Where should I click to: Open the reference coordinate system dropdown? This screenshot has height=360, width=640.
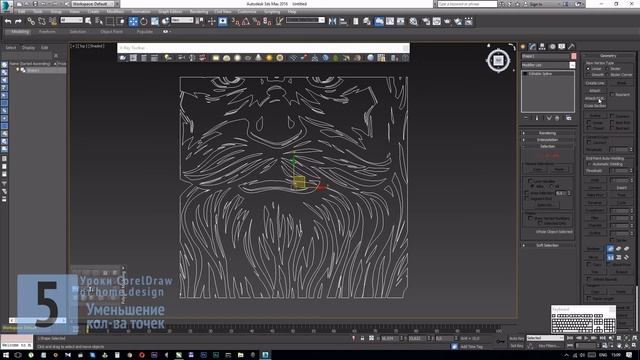182,20
